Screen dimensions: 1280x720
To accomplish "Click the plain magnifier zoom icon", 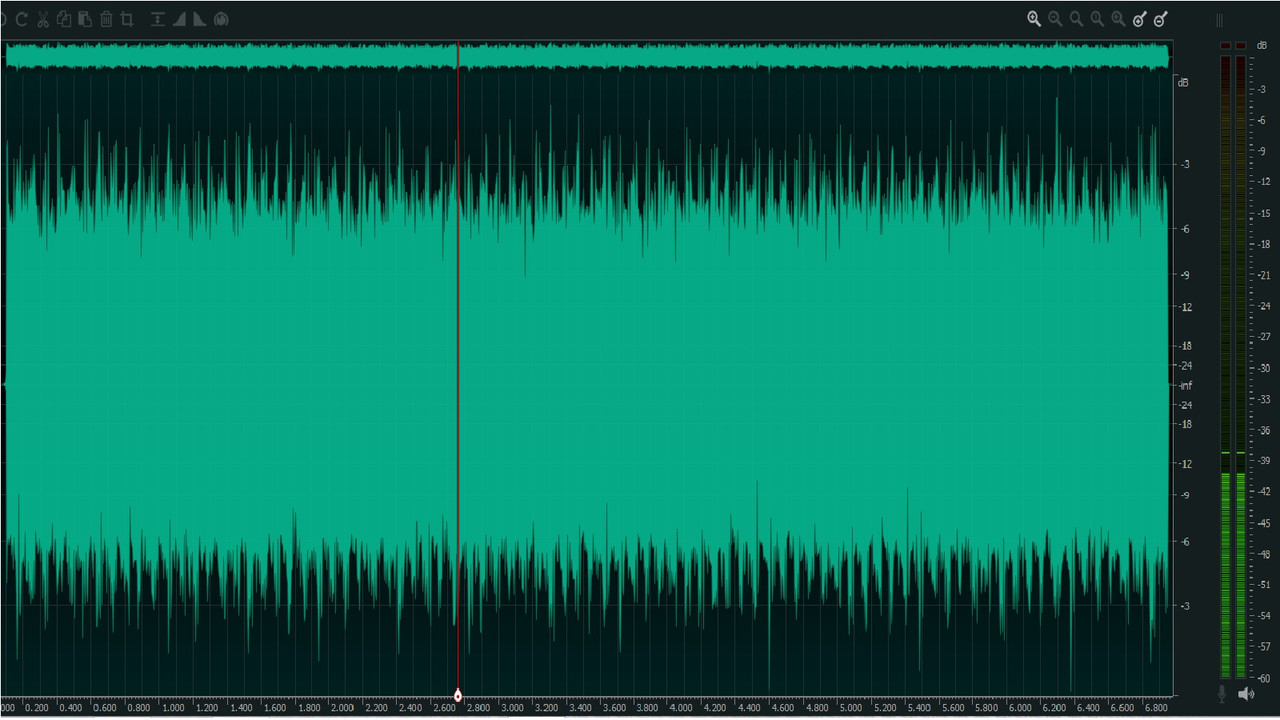I will click(x=1076, y=19).
